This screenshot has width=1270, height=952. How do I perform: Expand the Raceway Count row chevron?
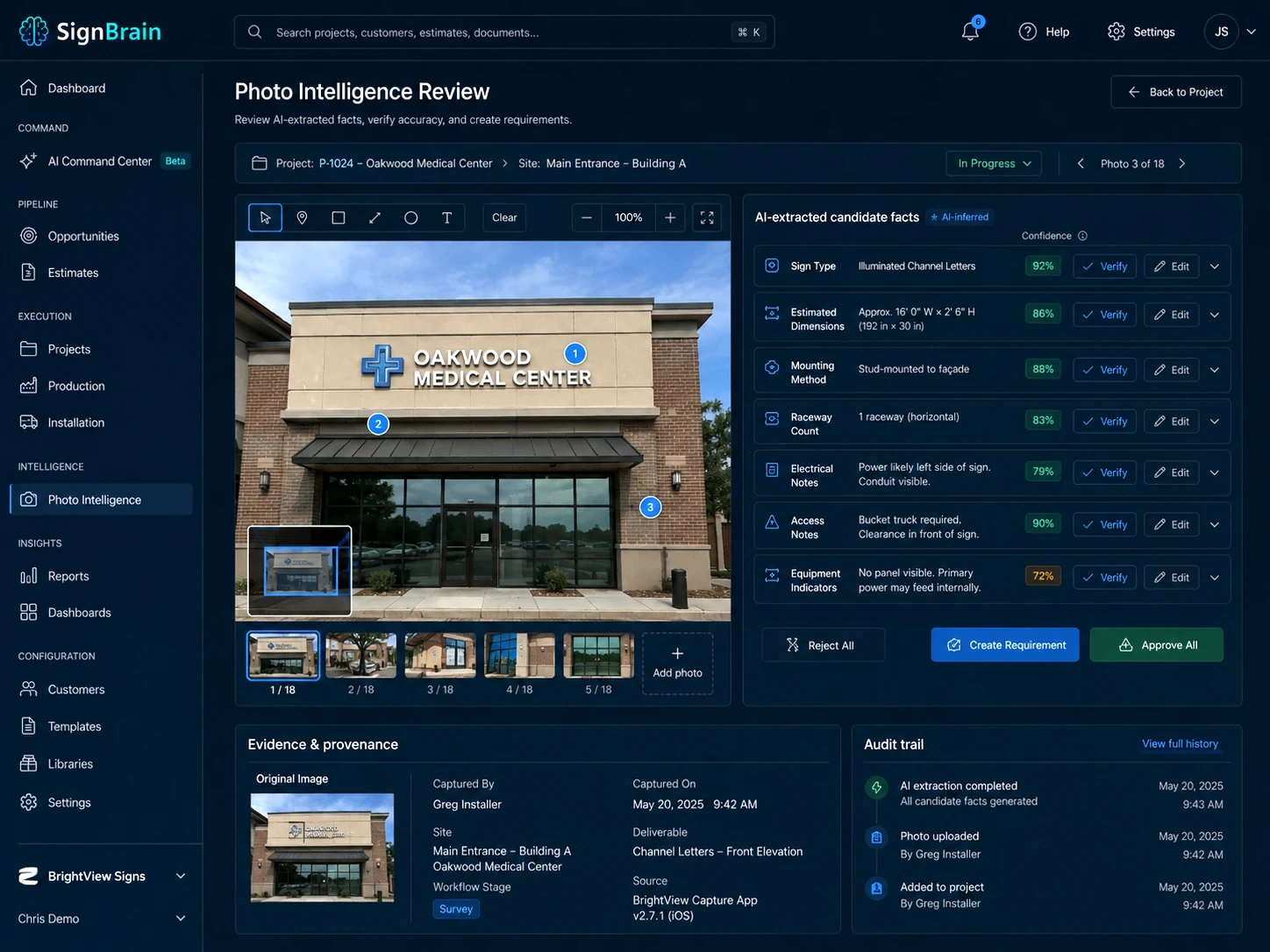pyautogui.click(x=1215, y=422)
